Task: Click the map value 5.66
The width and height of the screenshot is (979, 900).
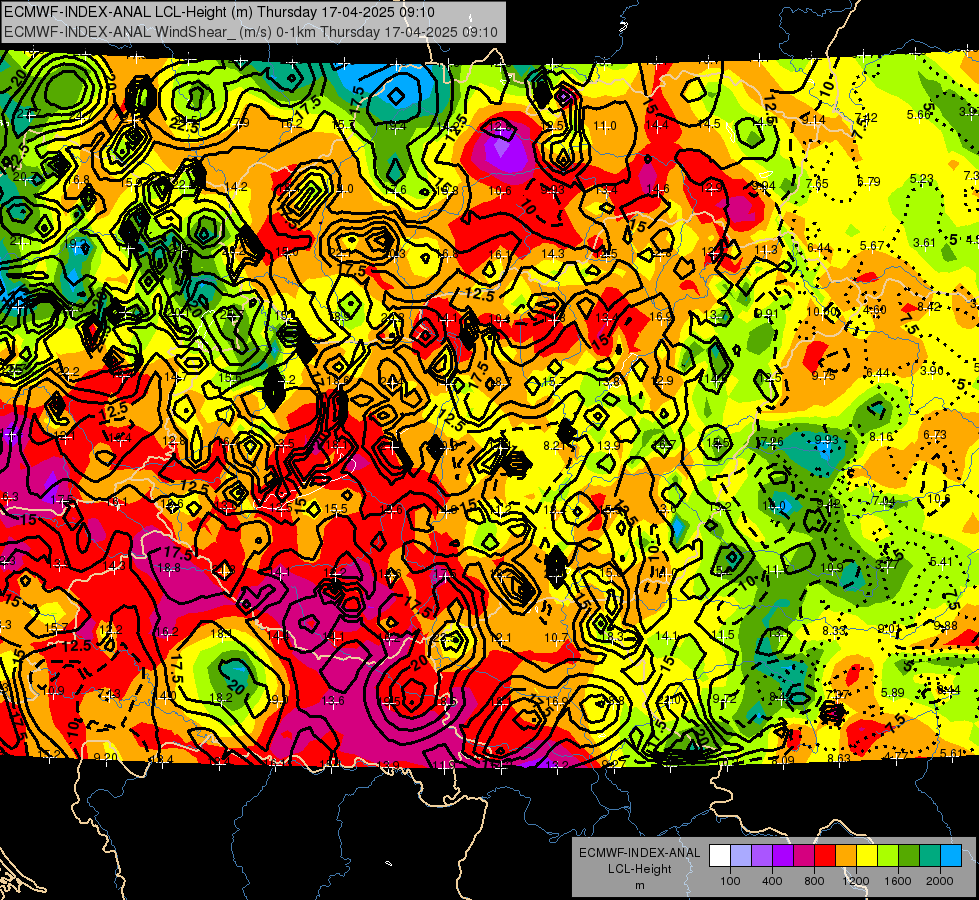Action: click(x=919, y=114)
